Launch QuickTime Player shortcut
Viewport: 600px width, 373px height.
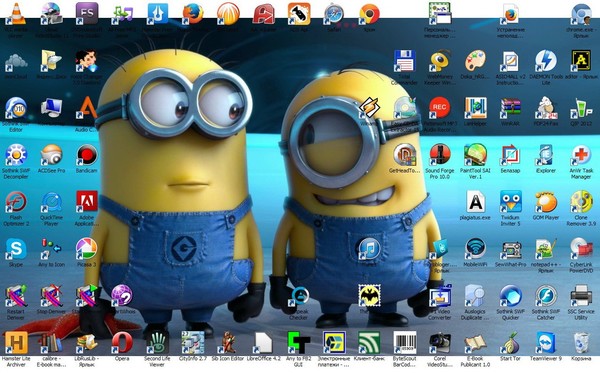click(x=51, y=202)
